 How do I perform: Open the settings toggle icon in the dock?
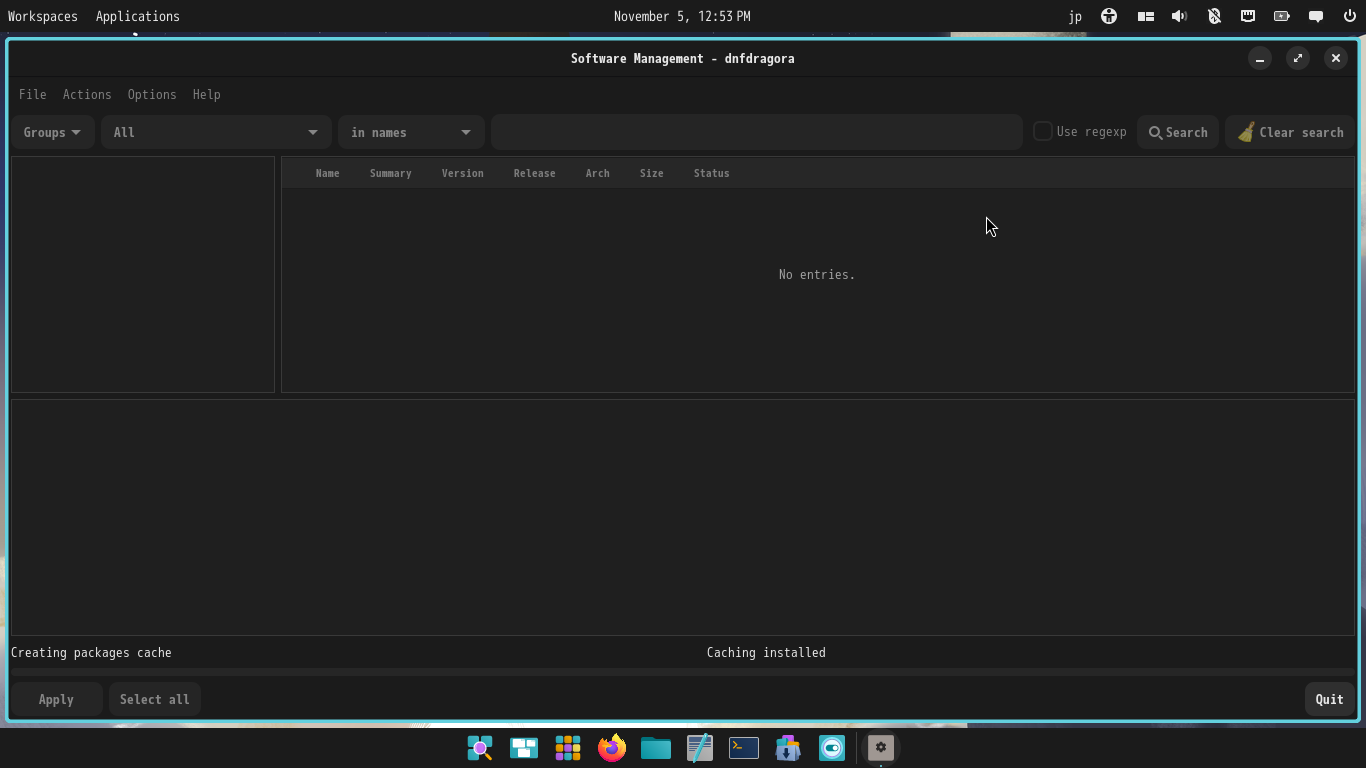pos(832,748)
